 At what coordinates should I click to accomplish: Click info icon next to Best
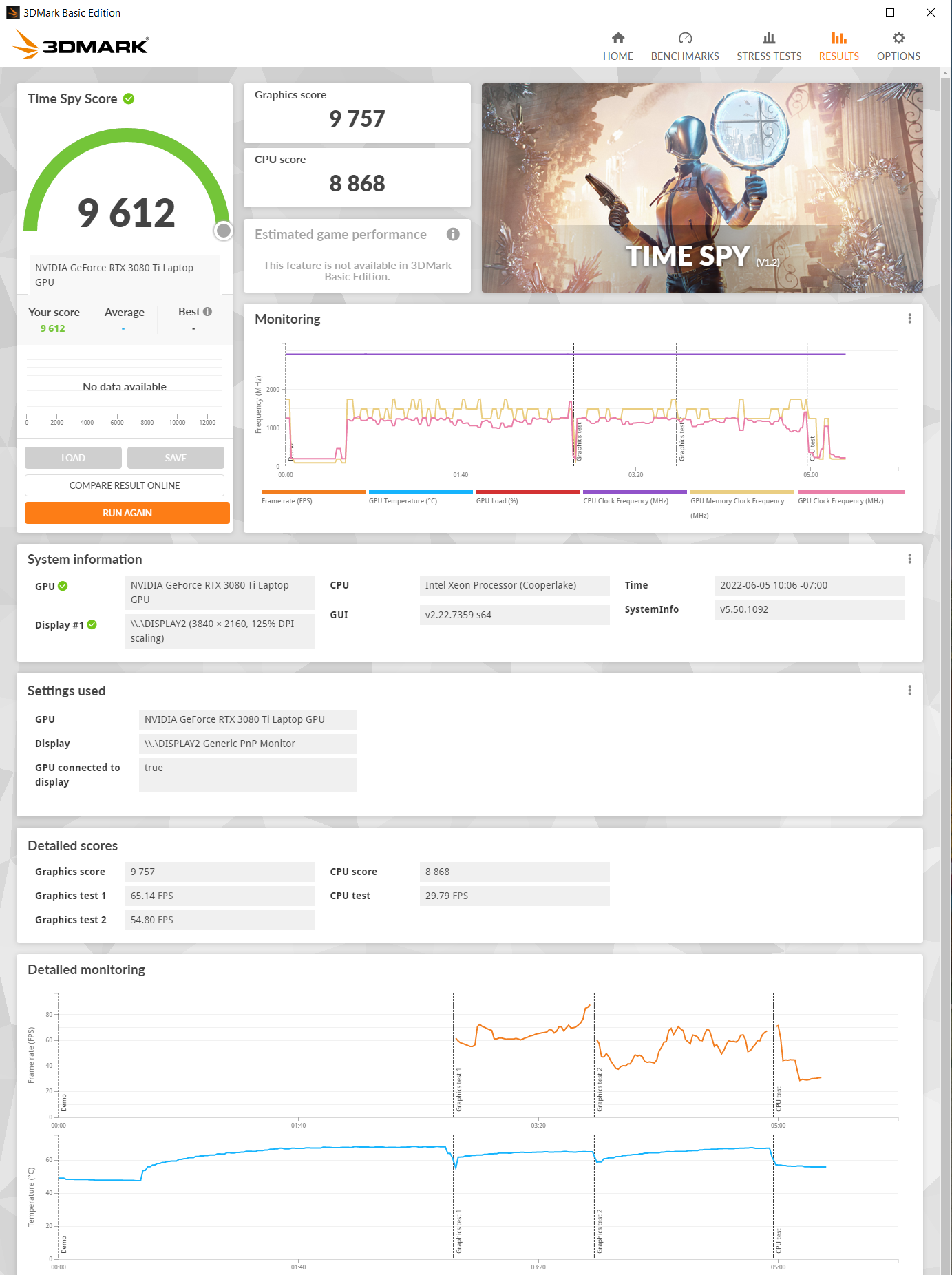207,312
